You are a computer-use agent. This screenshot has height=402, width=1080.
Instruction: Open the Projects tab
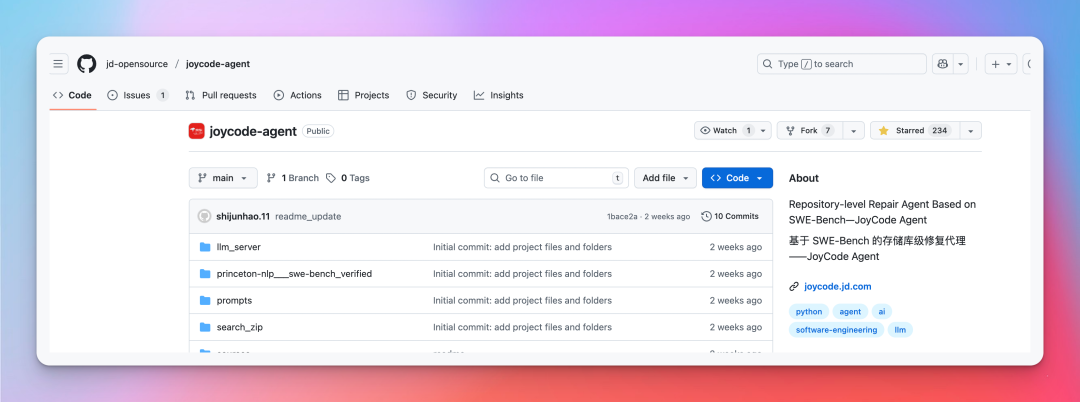coord(364,95)
